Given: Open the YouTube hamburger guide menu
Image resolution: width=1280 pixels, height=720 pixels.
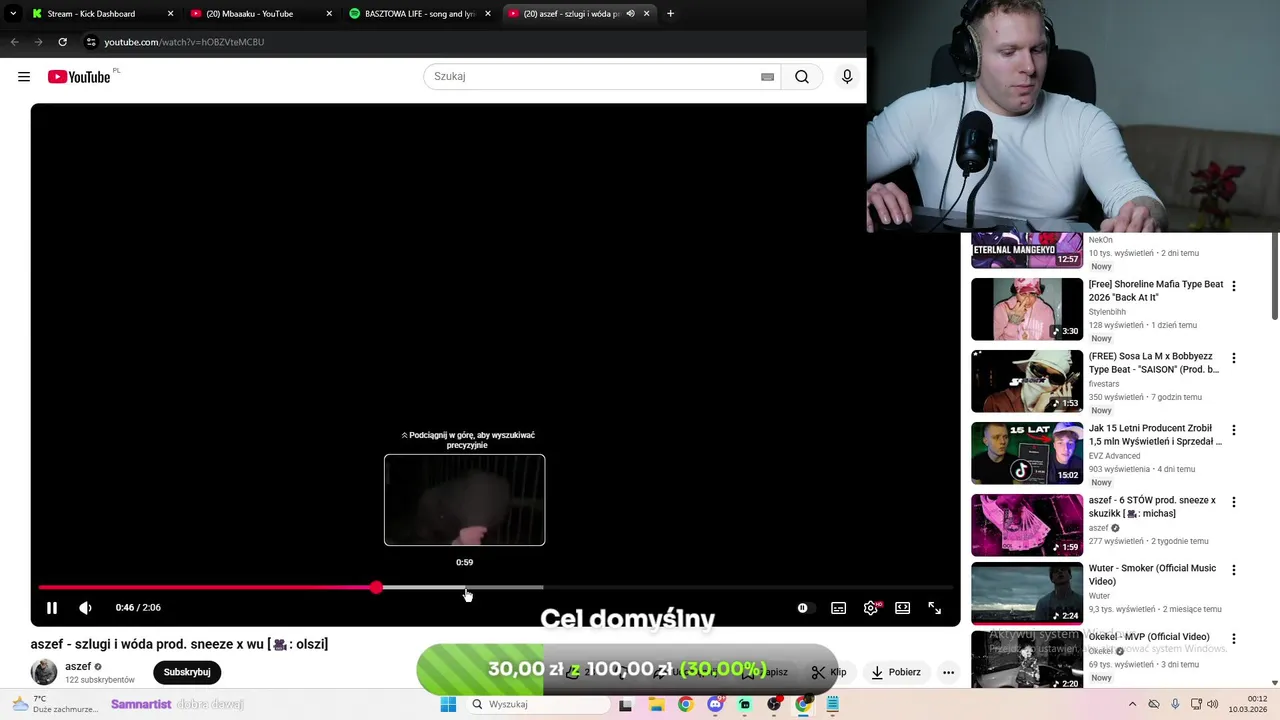Looking at the screenshot, I should point(24,77).
